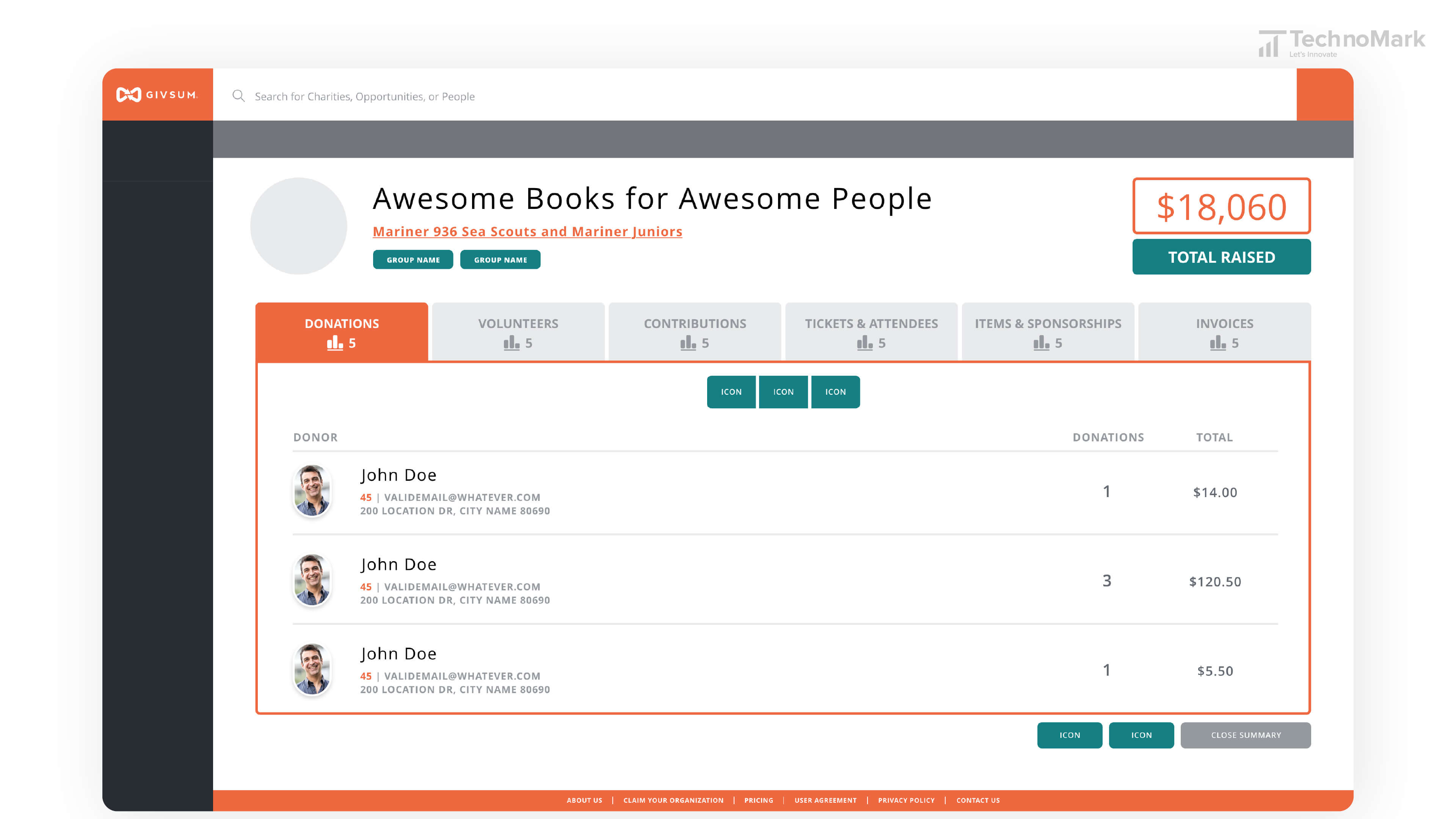This screenshot has height=819, width=1456.
Task: Switch to the Invoices tab
Action: (x=1224, y=333)
